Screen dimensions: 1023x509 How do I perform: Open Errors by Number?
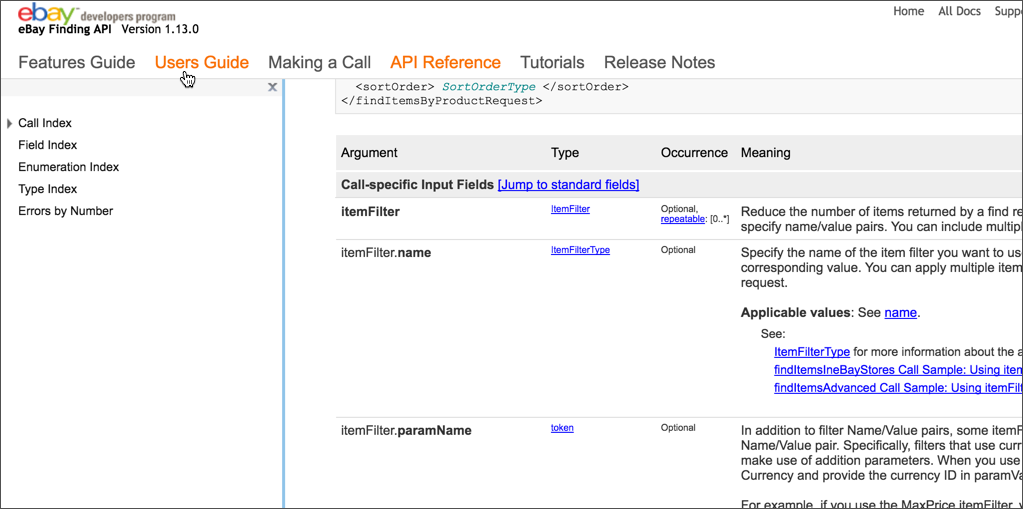[x=65, y=211]
